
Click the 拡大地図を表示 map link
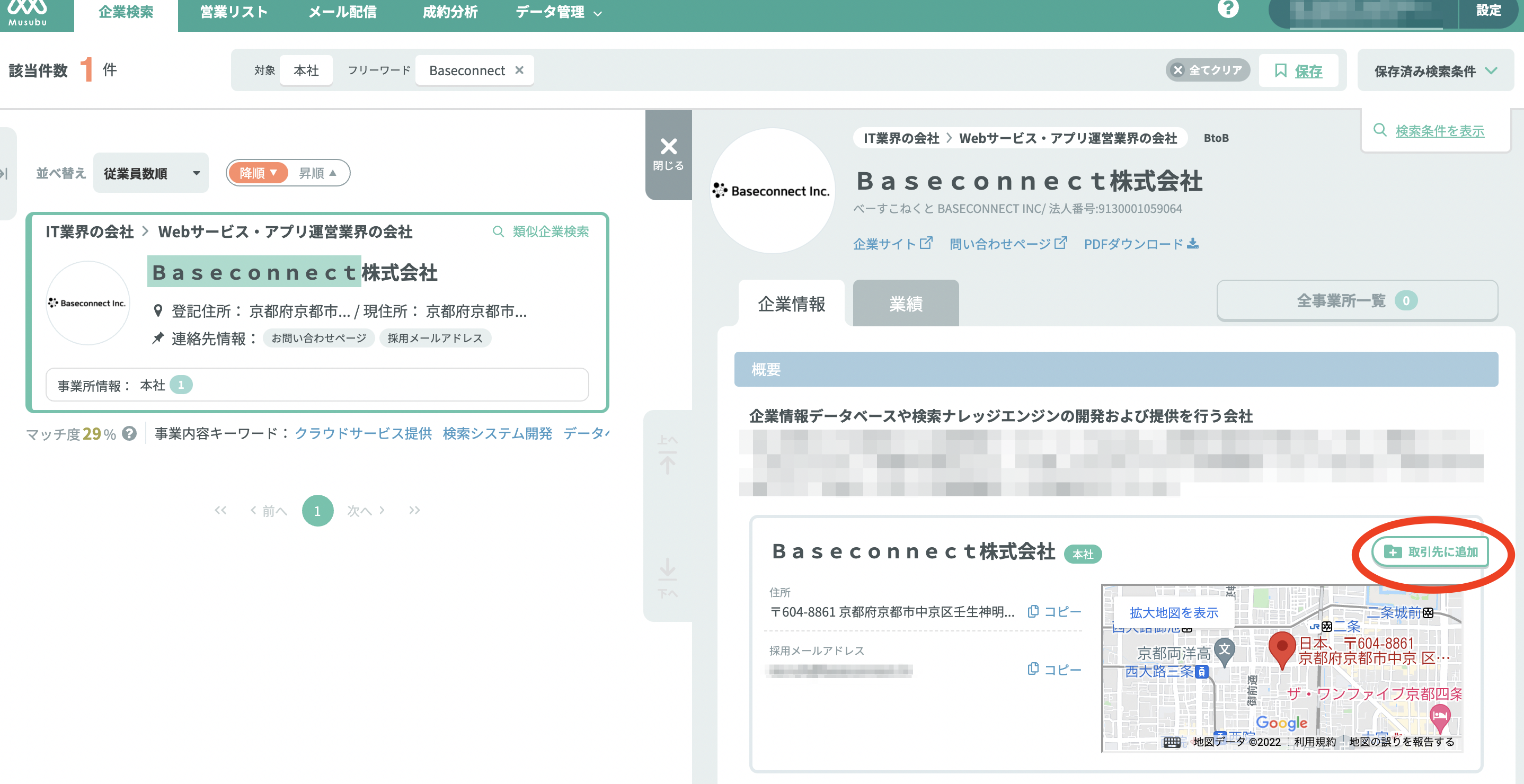click(x=1174, y=612)
